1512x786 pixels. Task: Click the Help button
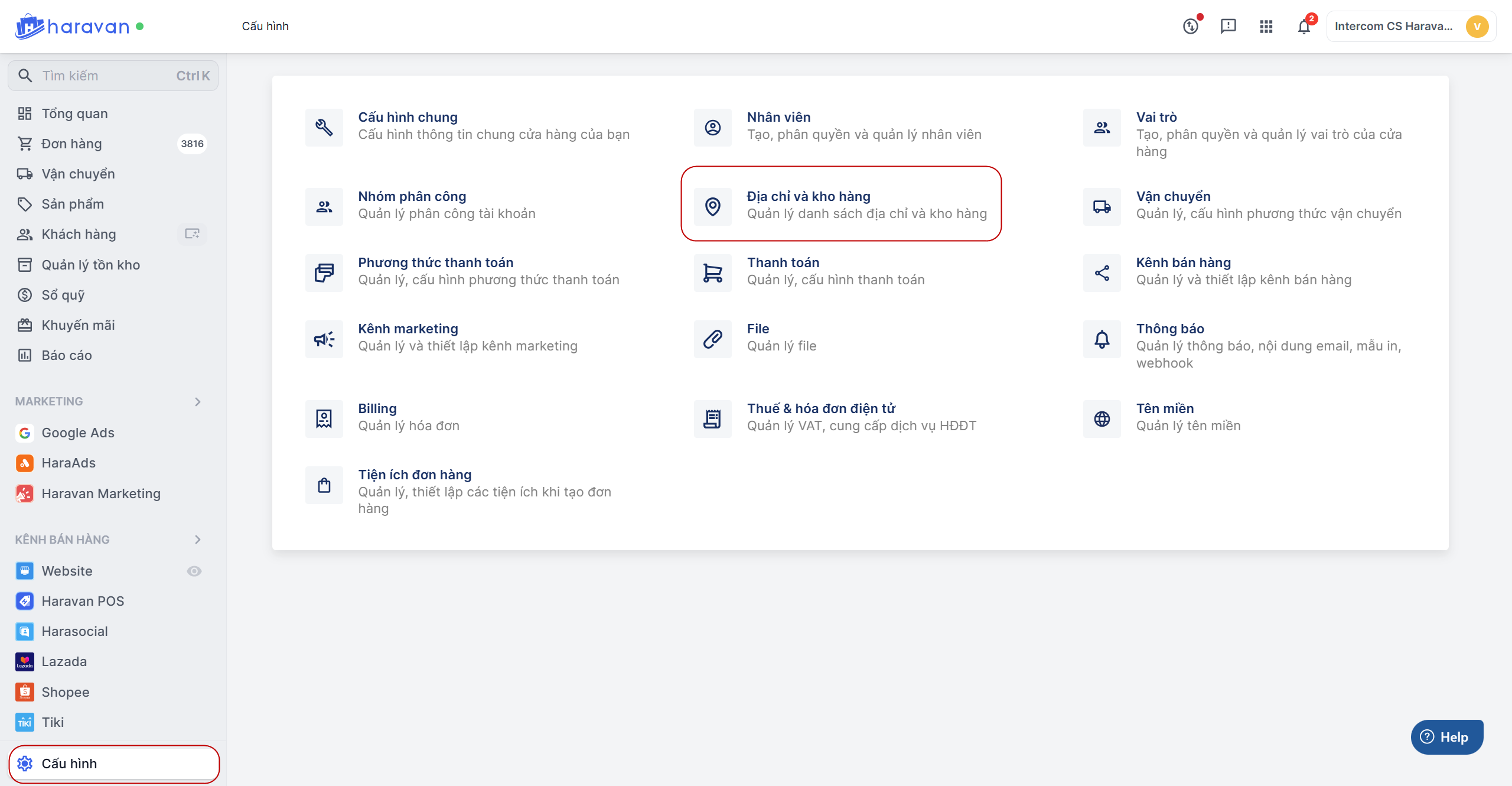coord(1446,737)
